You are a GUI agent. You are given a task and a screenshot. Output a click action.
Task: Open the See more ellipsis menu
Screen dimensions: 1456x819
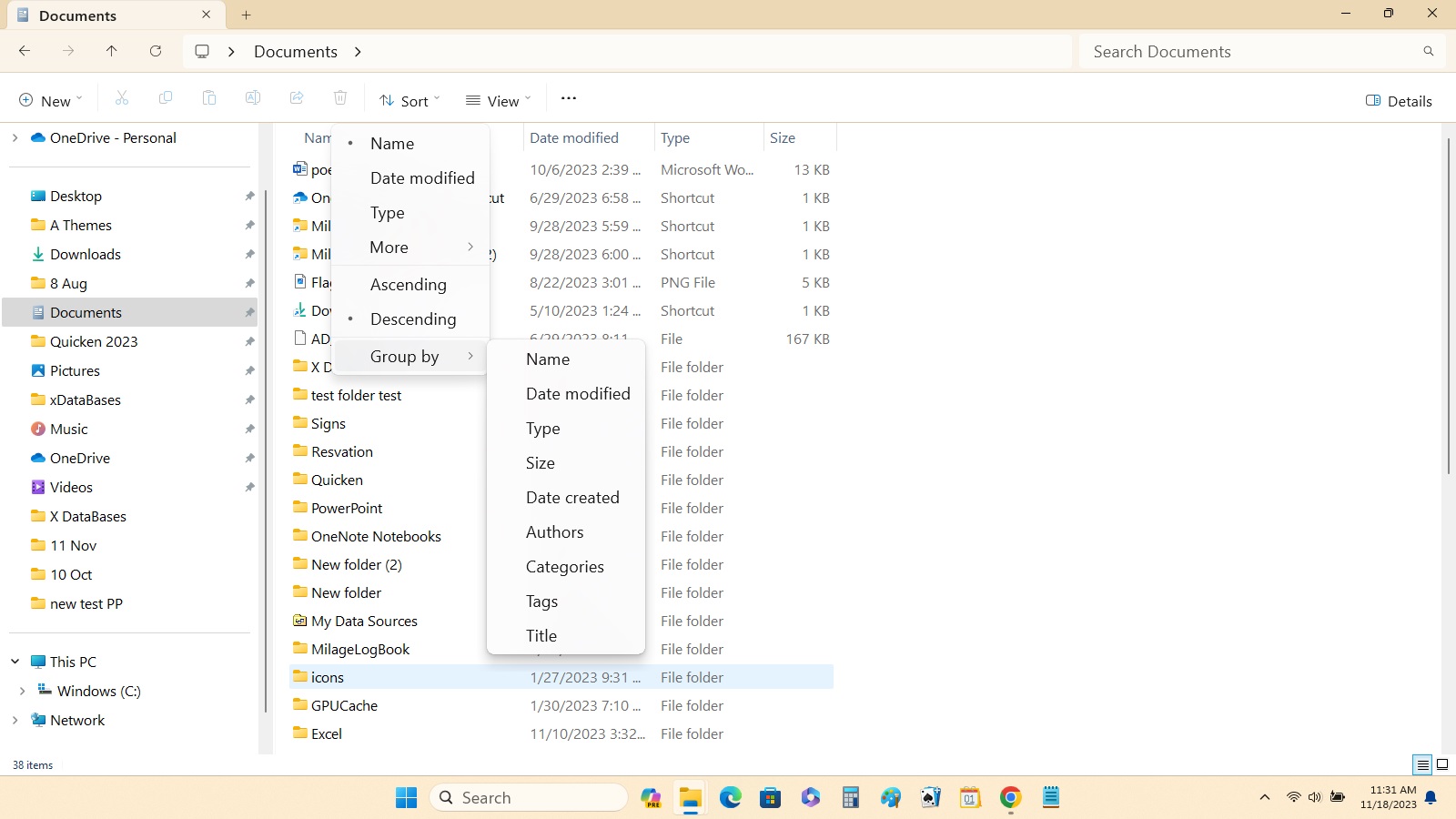[569, 99]
